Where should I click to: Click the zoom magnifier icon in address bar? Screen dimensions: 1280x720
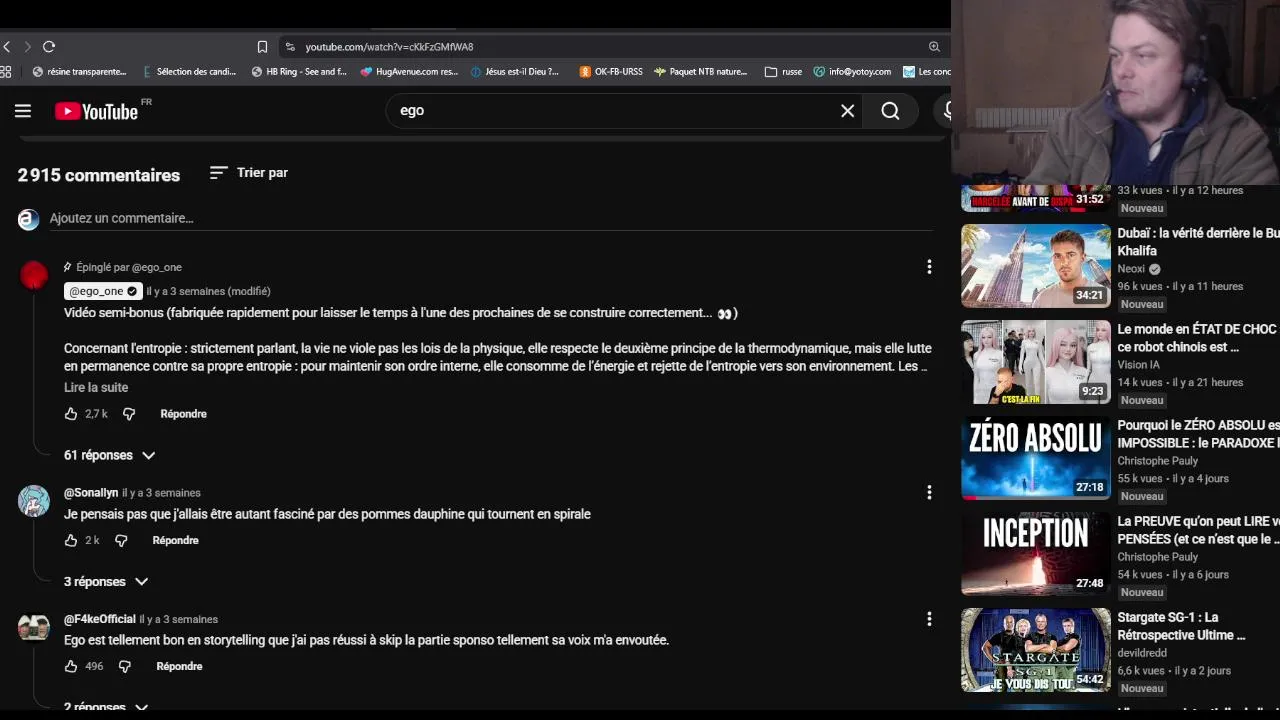pyautogui.click(x=934, y=47)
